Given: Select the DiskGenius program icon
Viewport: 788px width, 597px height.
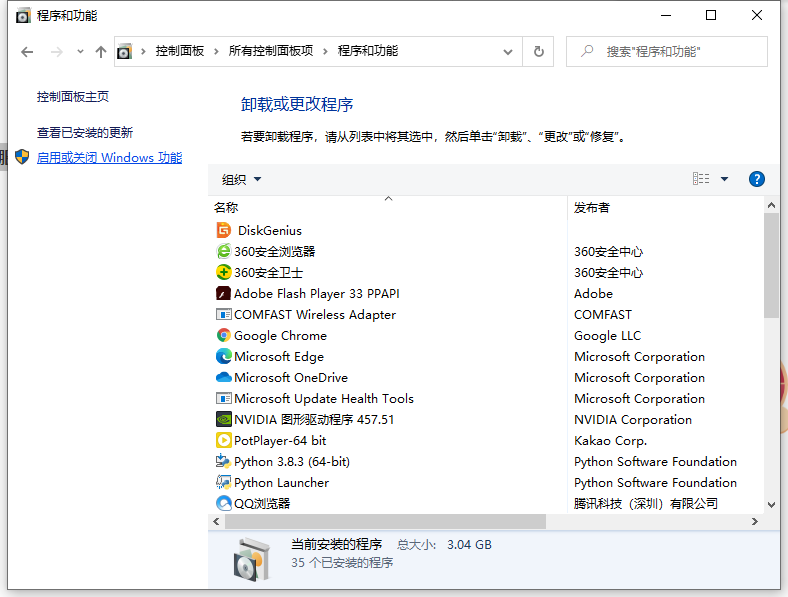Looking at the screenshot, I should (x=224, y=230).
